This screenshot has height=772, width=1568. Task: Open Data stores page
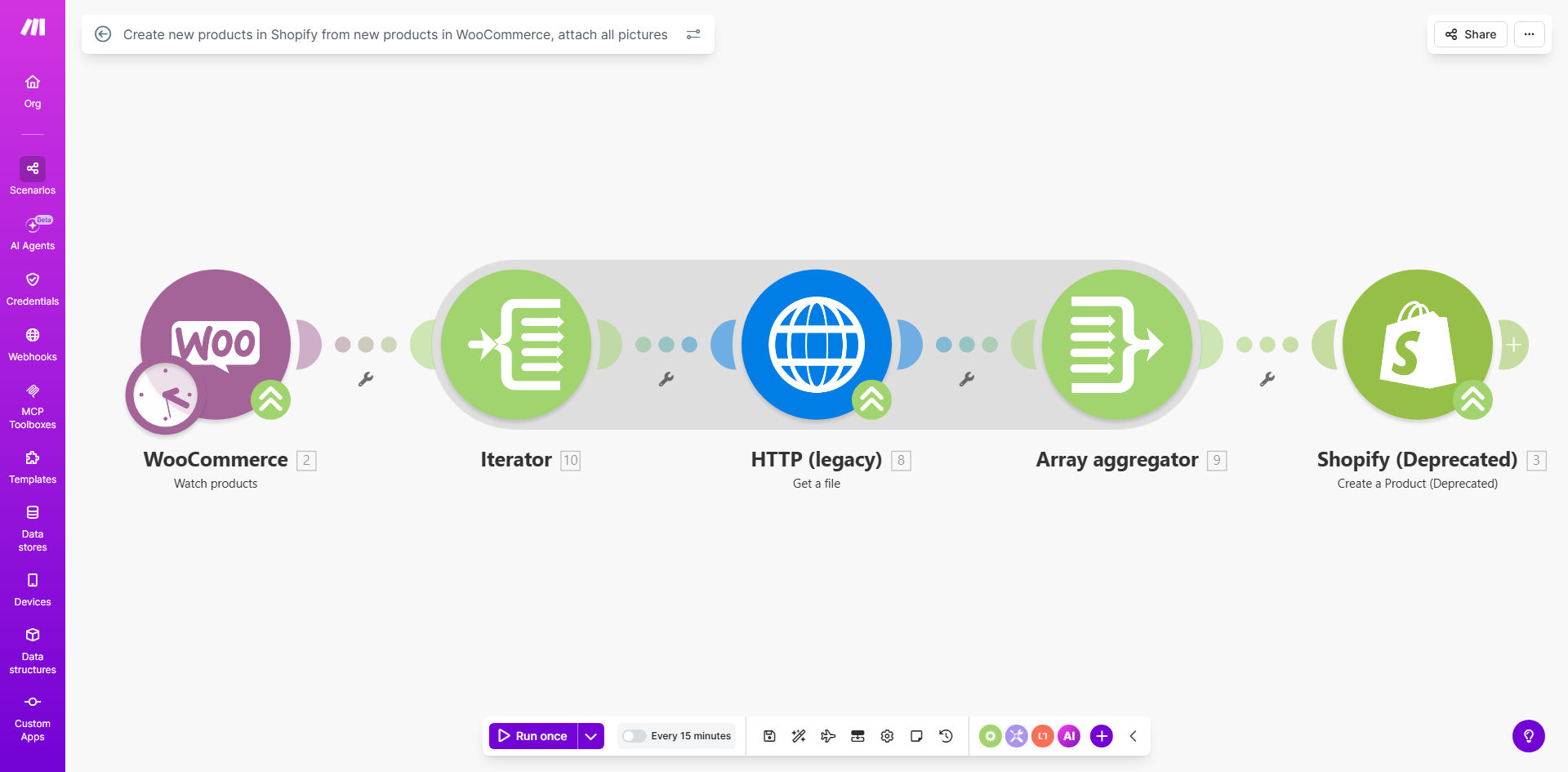[33, 529]
